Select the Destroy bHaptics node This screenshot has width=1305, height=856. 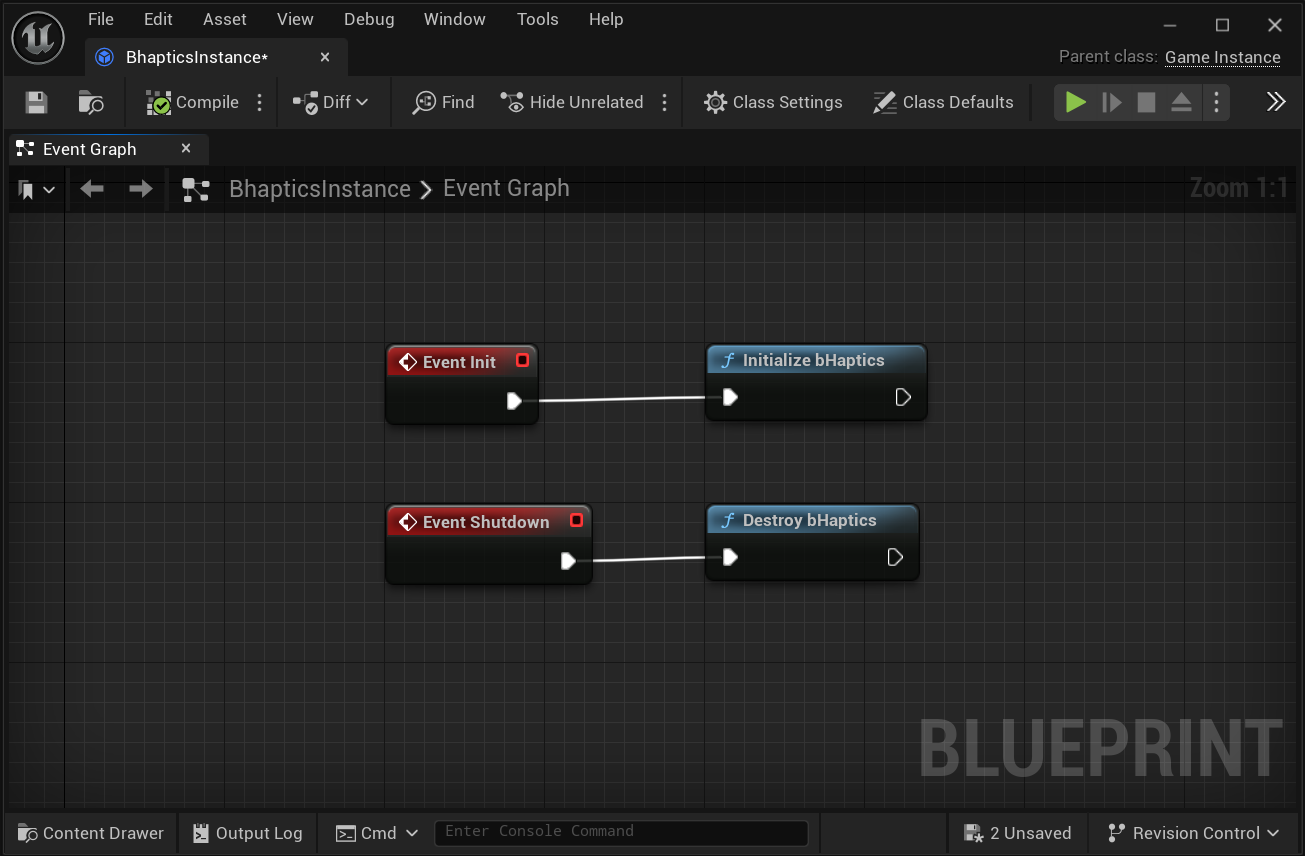tap(812, 542)
